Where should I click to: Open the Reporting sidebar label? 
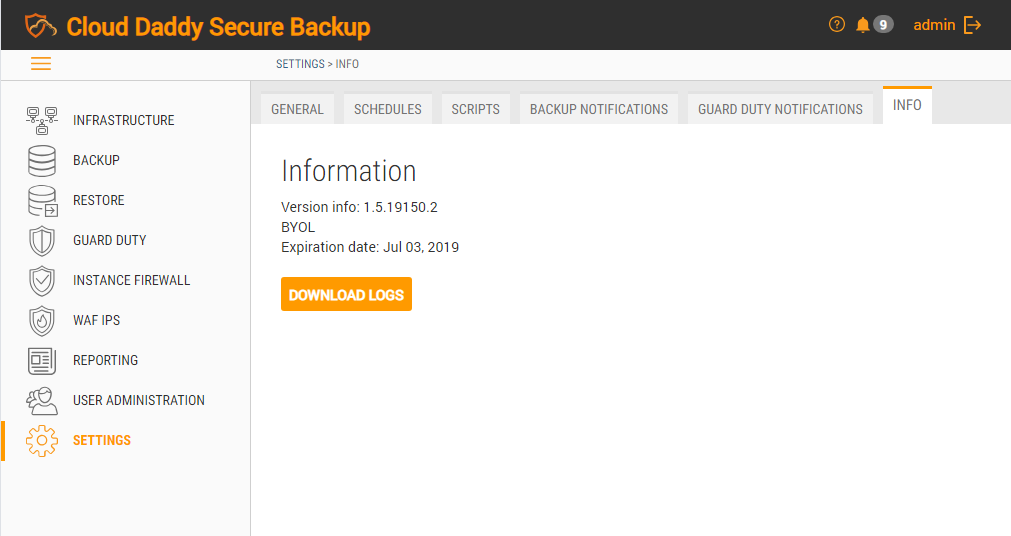[x=106, y=361]
